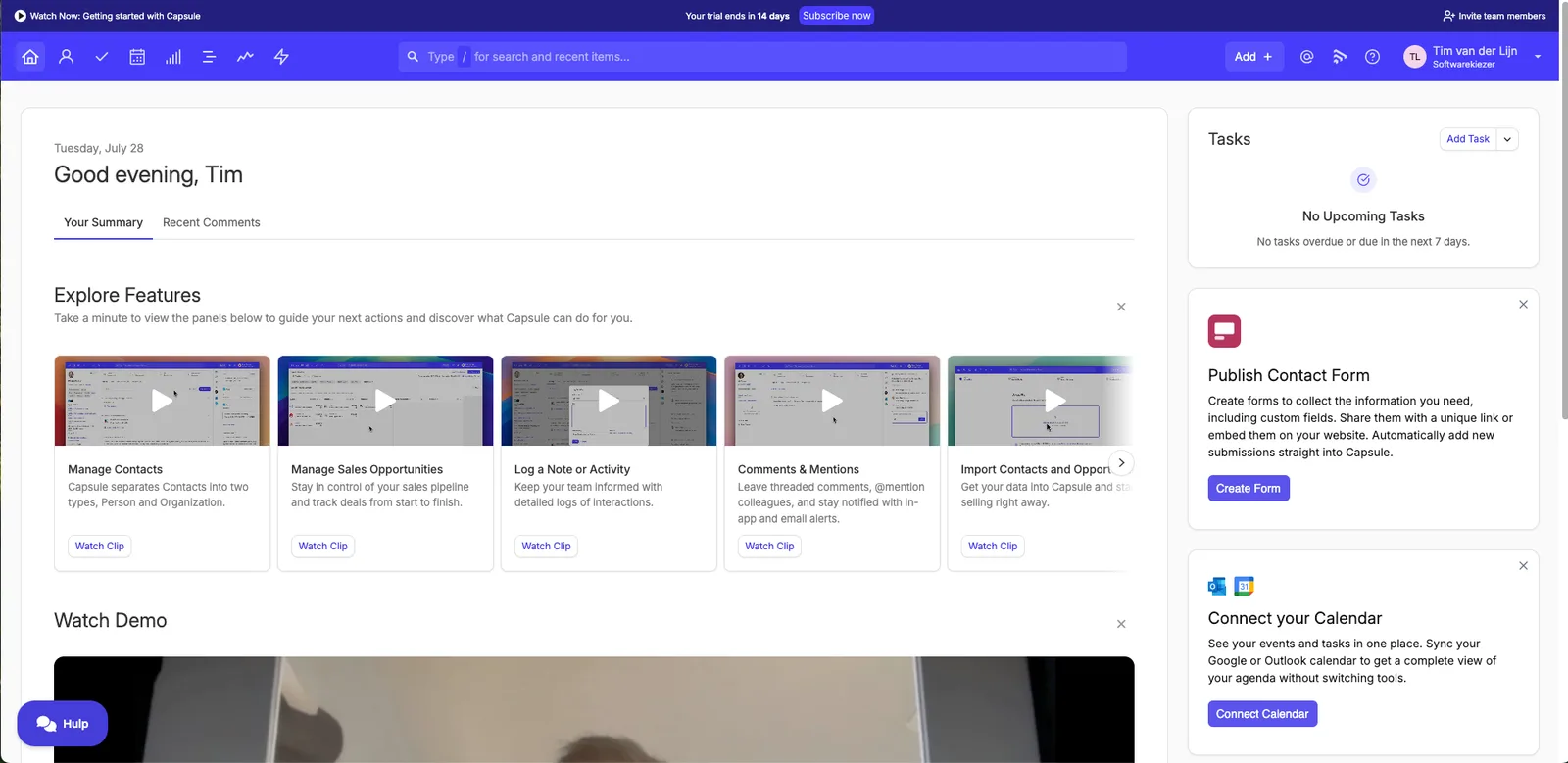
Task: Open Watch Now: Getting started with Capsule
Action: pos(107,16)
